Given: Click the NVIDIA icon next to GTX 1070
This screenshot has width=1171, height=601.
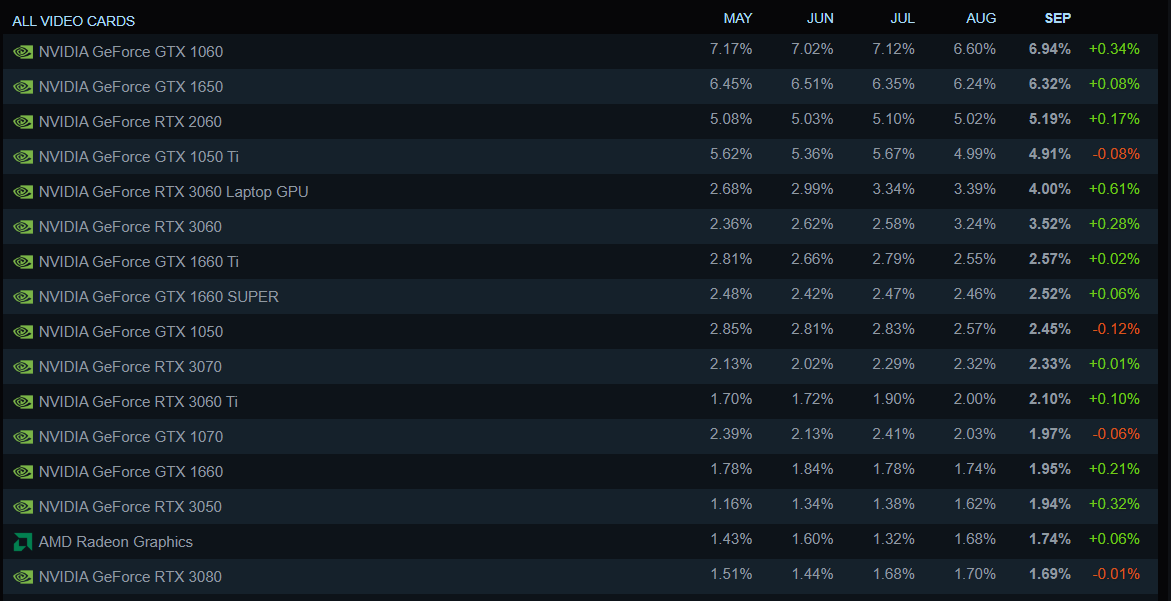Looking at the screenshot, I should (23, 437).
